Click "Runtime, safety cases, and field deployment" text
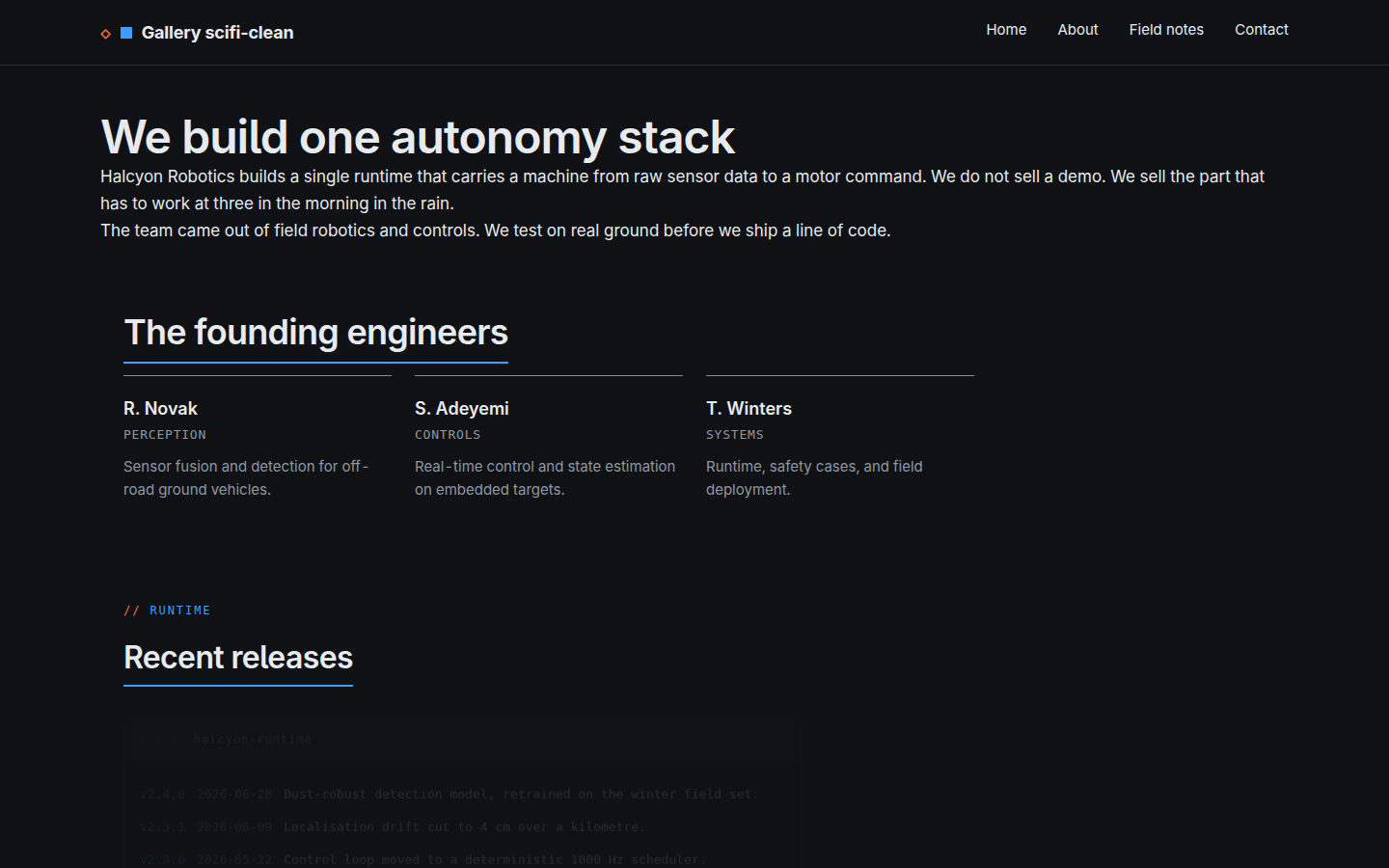The width and height of the screenshot is (1389, 868). (x=814, y=478)
